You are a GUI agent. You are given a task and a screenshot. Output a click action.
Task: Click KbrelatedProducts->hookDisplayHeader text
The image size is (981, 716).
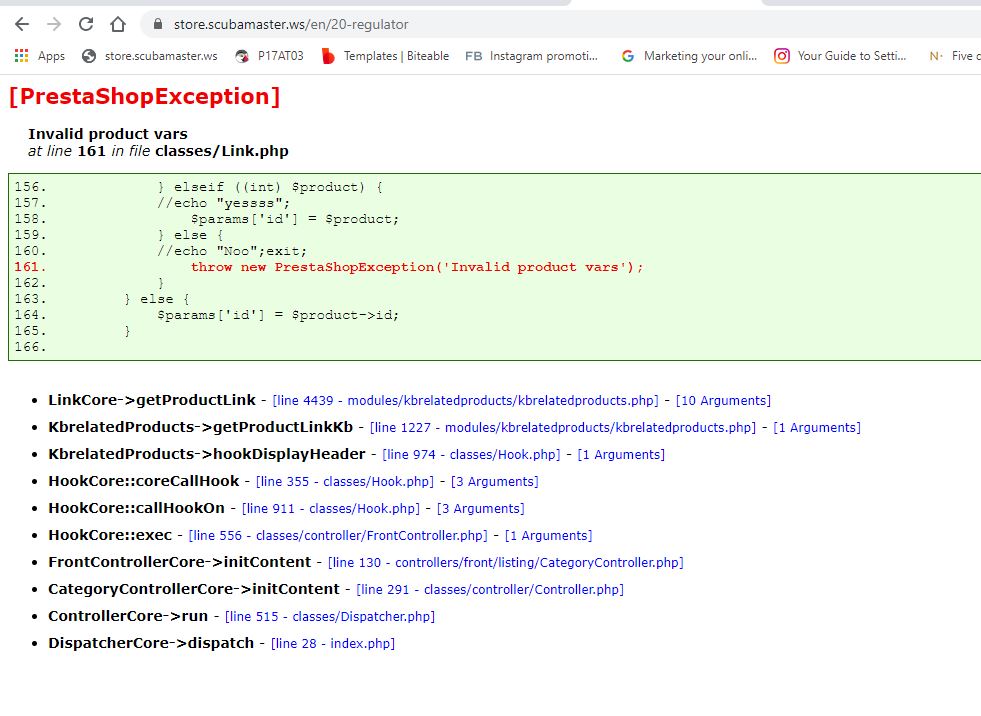(207, 454)
